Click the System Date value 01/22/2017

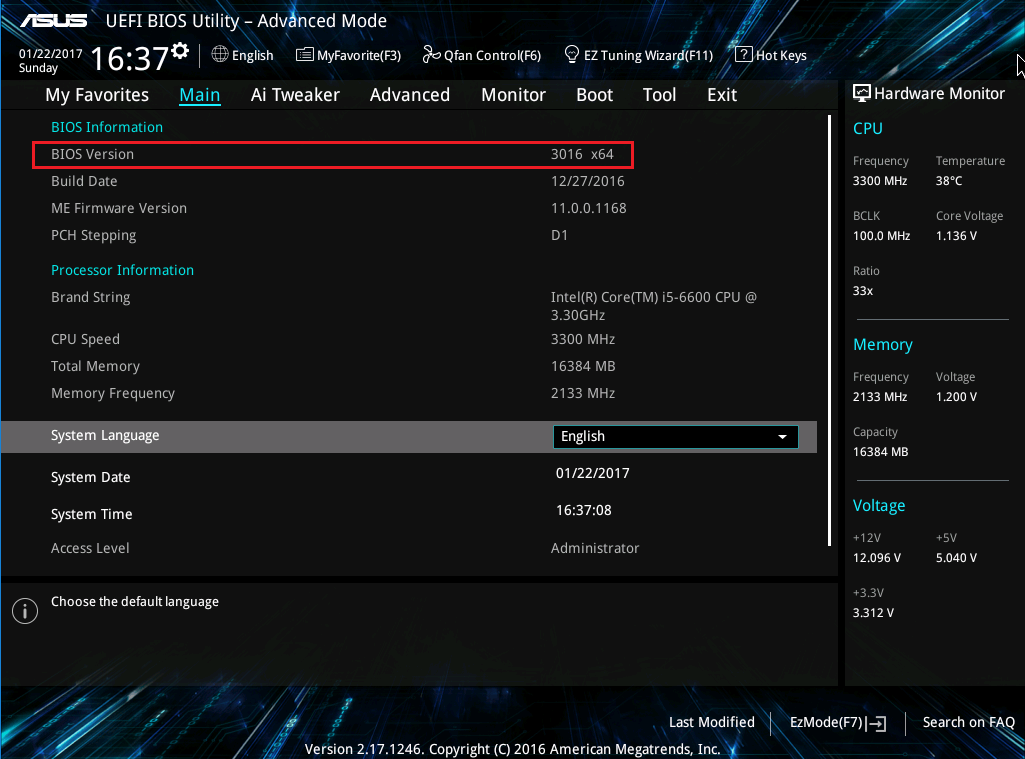[x=592, y=473]
